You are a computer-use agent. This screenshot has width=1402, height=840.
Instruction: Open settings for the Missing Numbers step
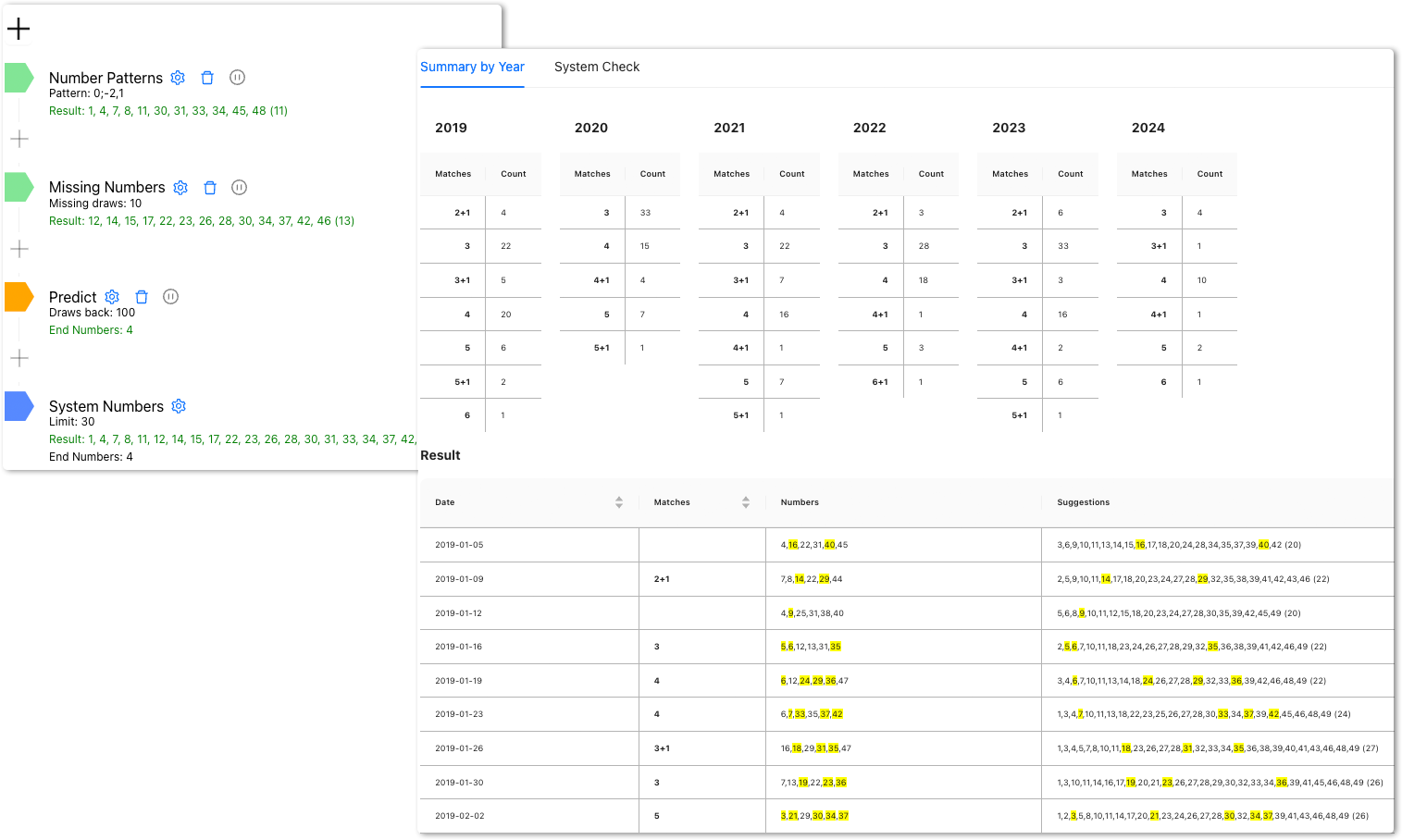click(180, 187)
